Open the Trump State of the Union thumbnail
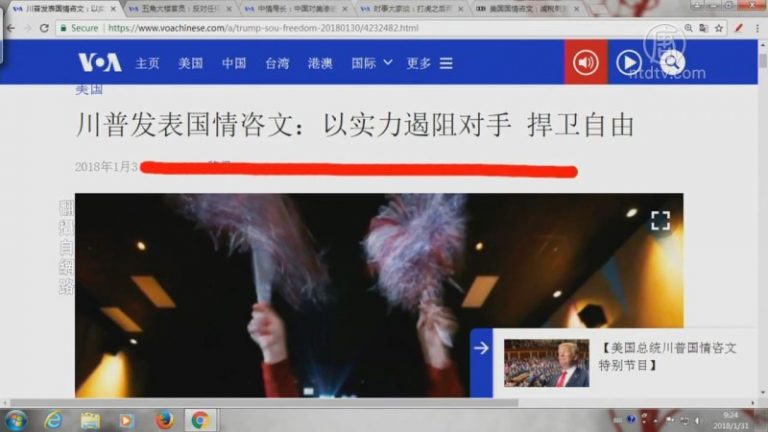Viewport: 768px width, 432px height. click(547, 363)
